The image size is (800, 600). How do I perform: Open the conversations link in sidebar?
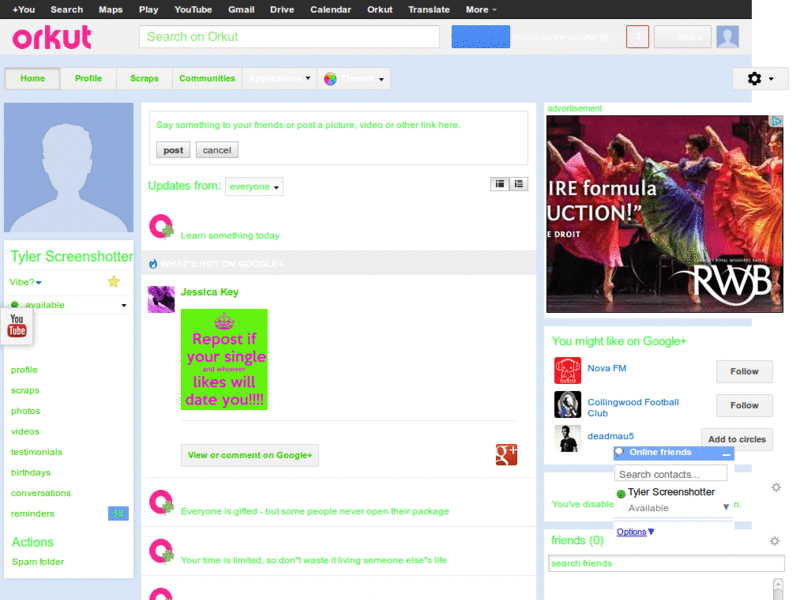tap(41, 493)
